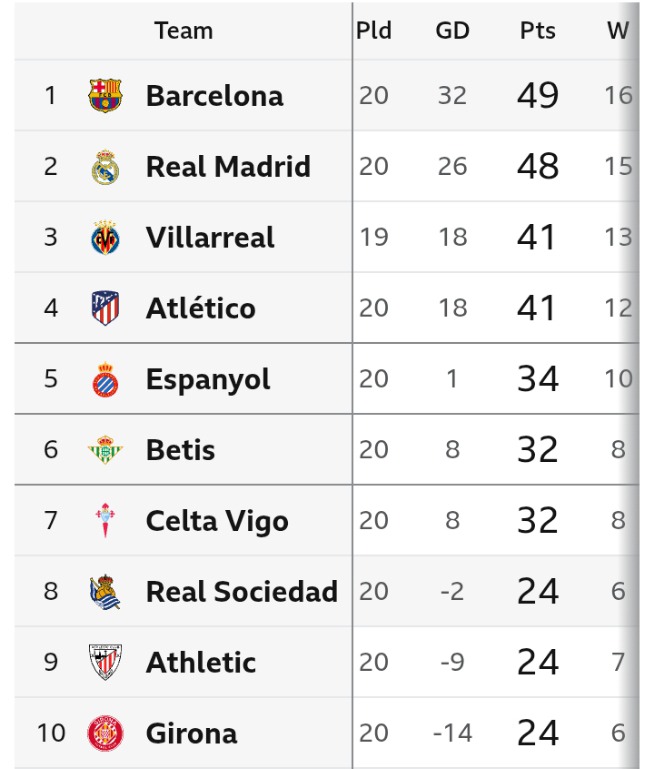Click the Betis club crest

[x=105, y=450]
